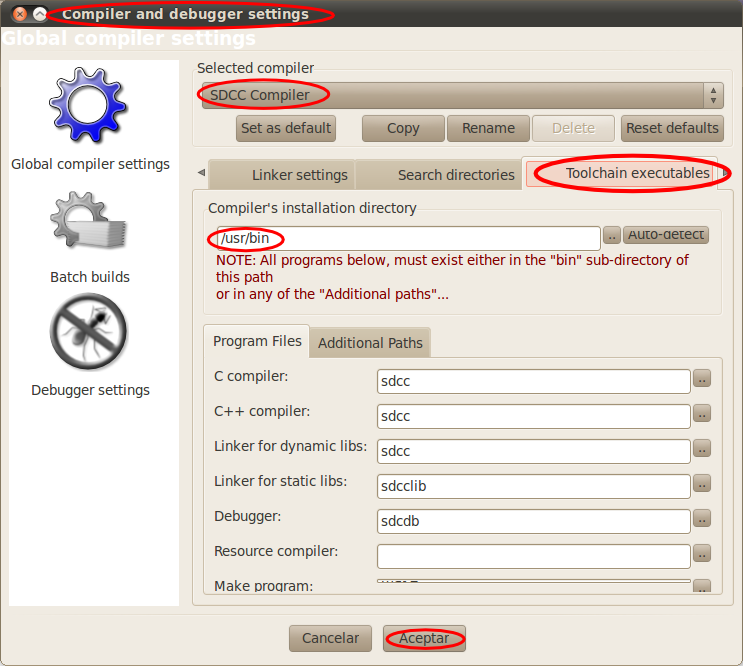The height and width of the screenshot is (666, 743).
Task: Click in the C compiler text field
Action: [534, 381]
